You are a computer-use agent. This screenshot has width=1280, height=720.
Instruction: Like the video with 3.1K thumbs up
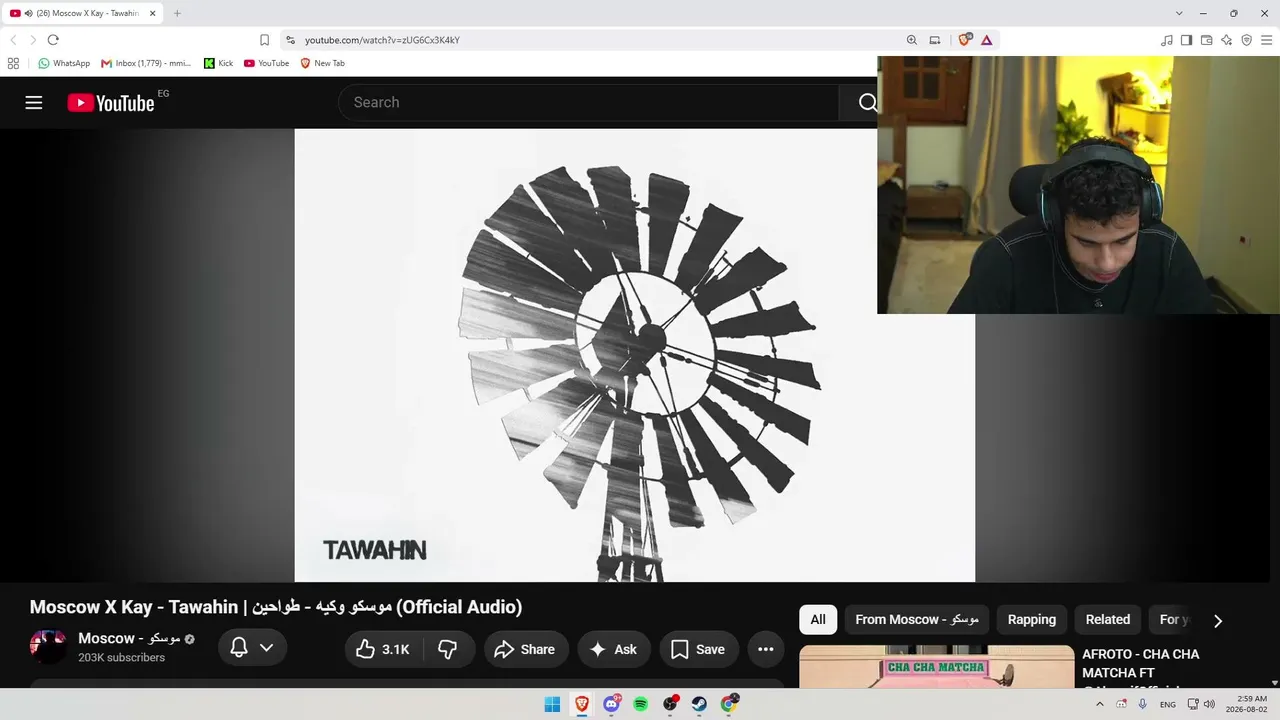[383, 649]
